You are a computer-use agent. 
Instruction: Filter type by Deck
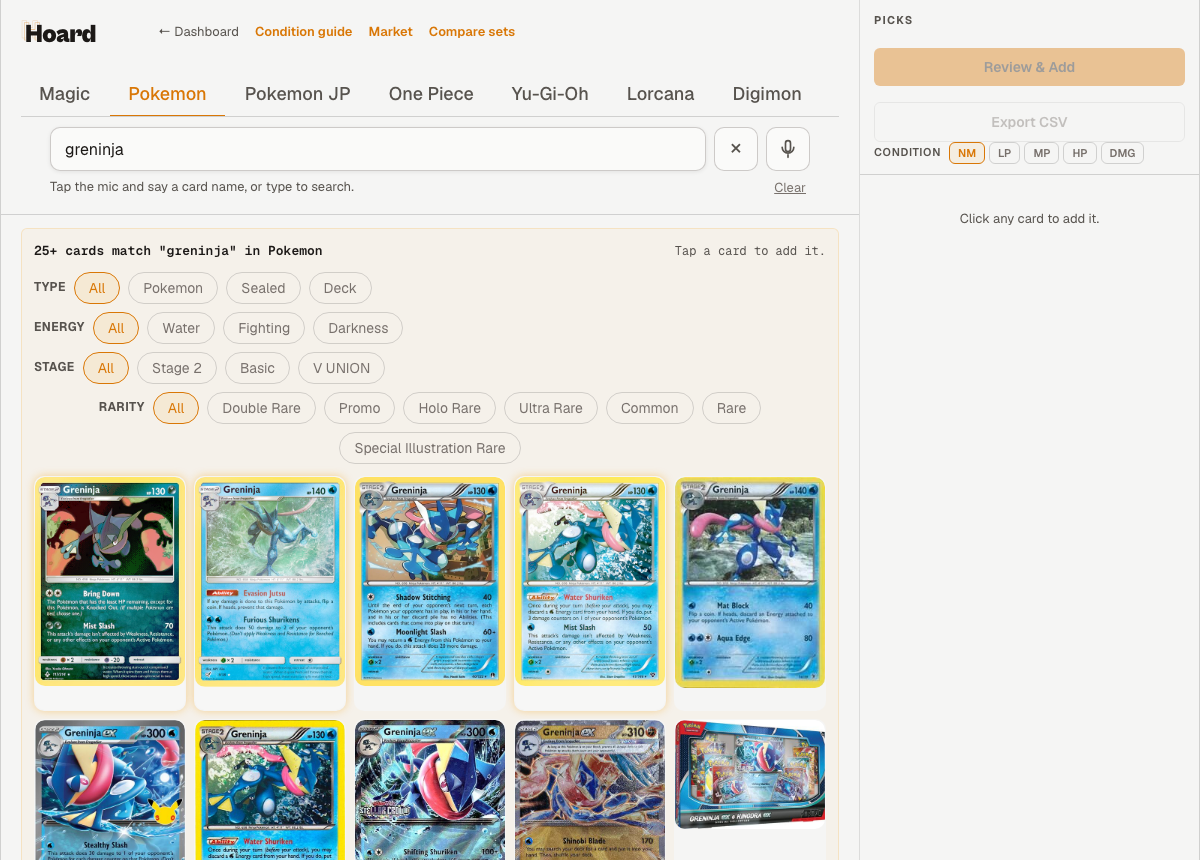(340, 288)
